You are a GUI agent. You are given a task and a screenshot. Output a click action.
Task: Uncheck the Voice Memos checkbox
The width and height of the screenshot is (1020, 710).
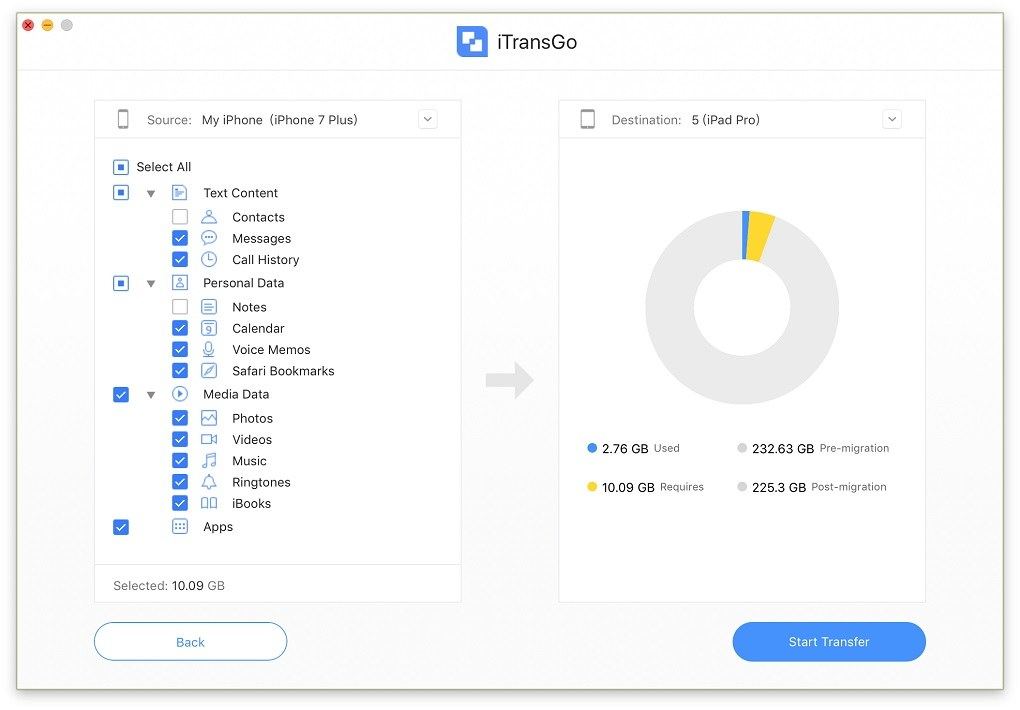[x=180, y=349]
